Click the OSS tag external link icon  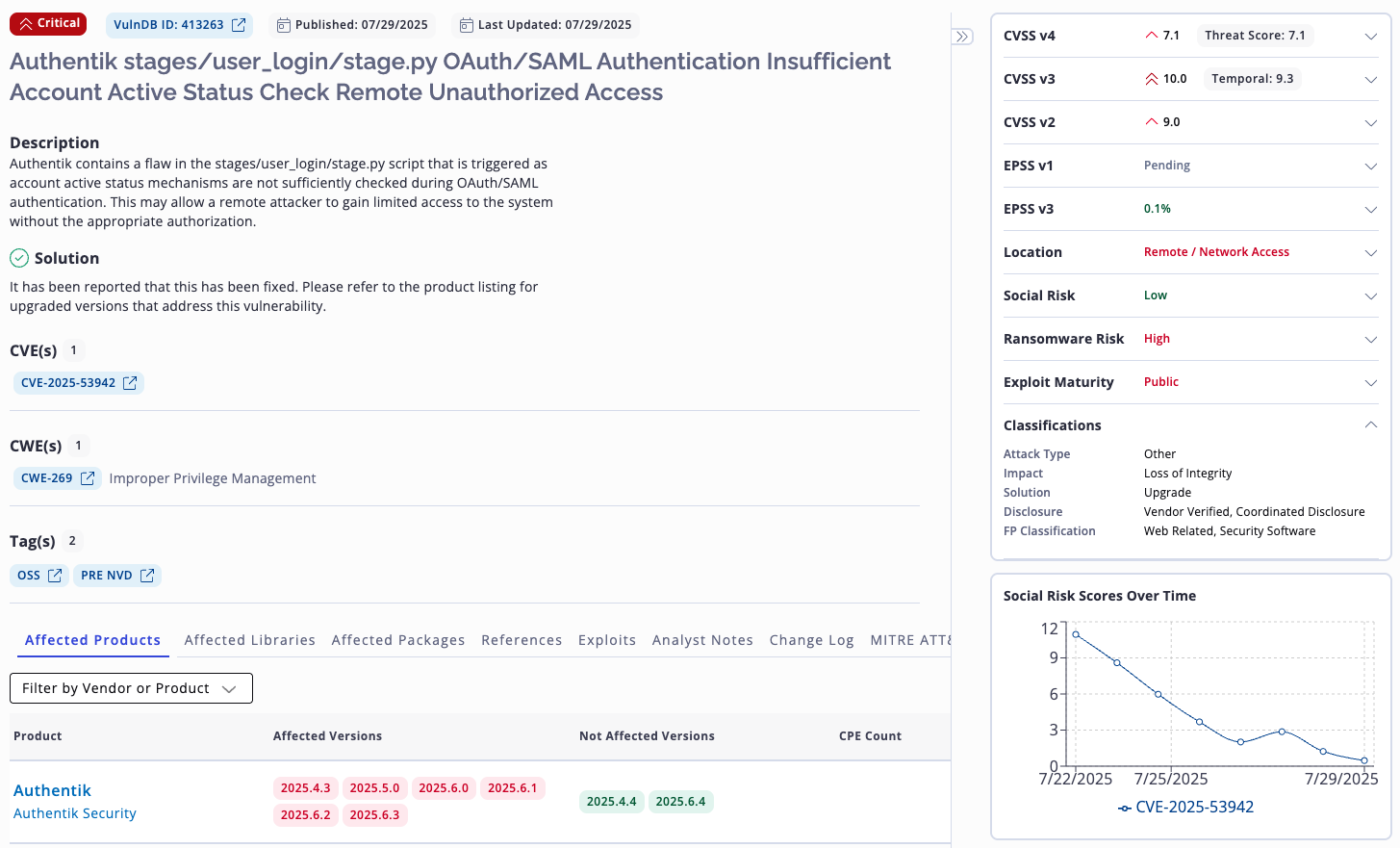tap(55, 576)
